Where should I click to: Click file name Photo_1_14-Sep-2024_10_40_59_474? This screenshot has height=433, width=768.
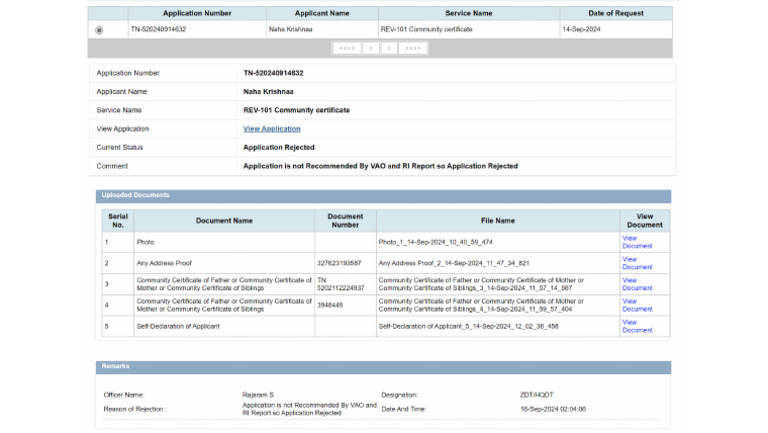point(435,242)
